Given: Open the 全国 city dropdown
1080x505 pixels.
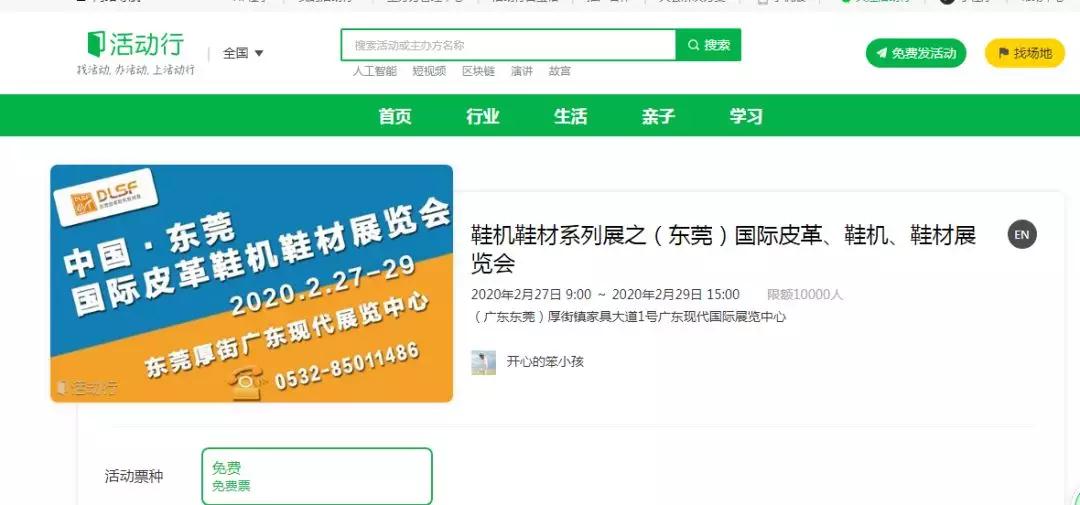Looking at the screenshot, I should pyautogui.click(x=243, y=53).
